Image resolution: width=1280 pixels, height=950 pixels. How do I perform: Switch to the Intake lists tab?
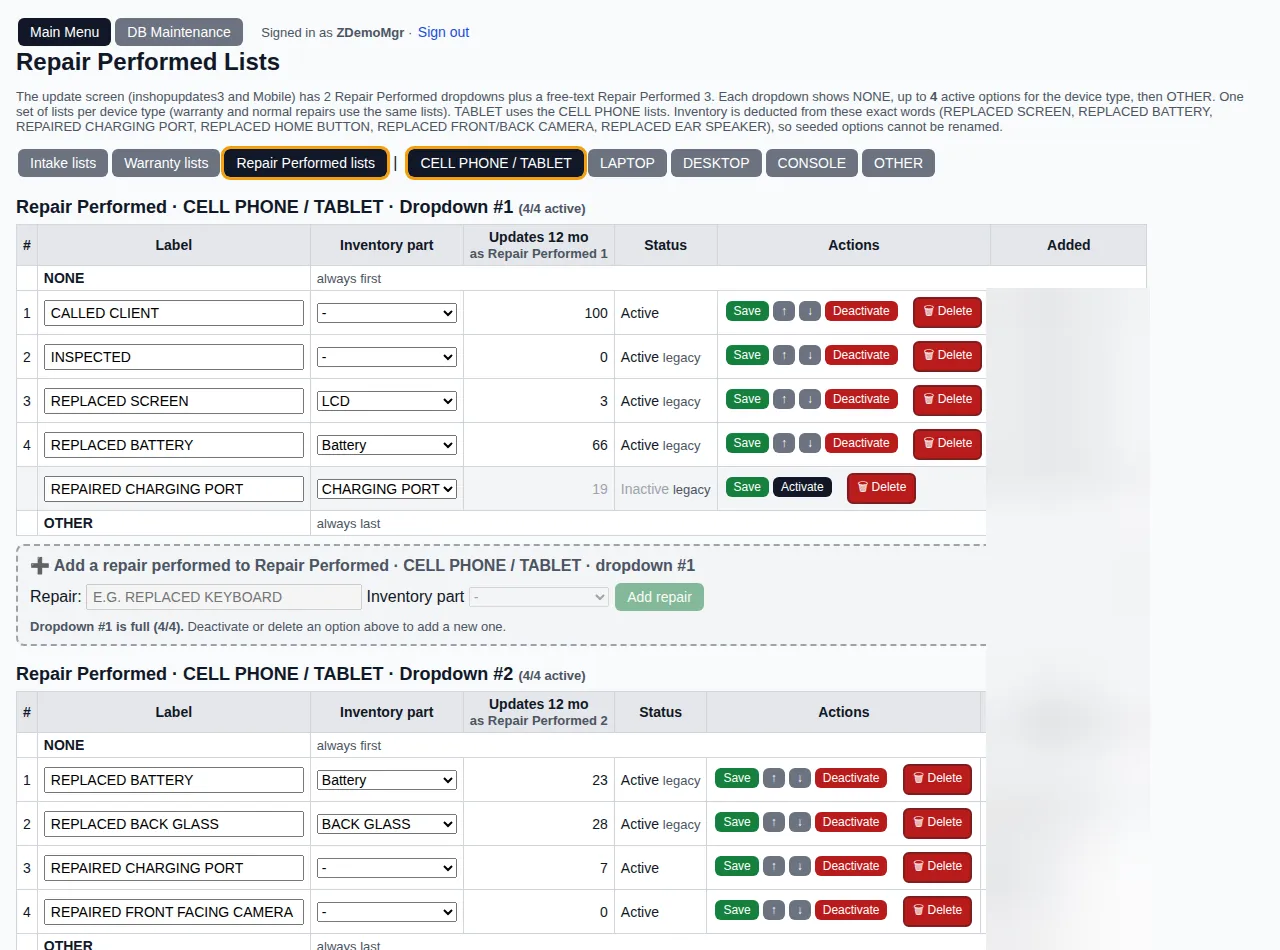pyautogui.click(x=63, y=163)
